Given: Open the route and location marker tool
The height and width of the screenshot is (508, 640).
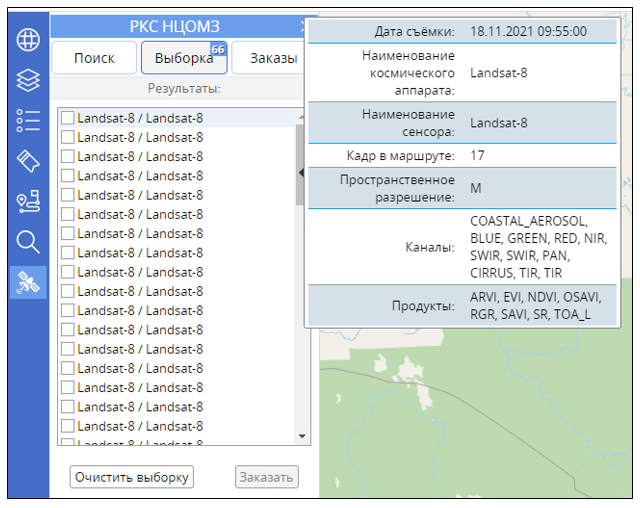Looking at the screenshot, I should [x=28, y=201].
